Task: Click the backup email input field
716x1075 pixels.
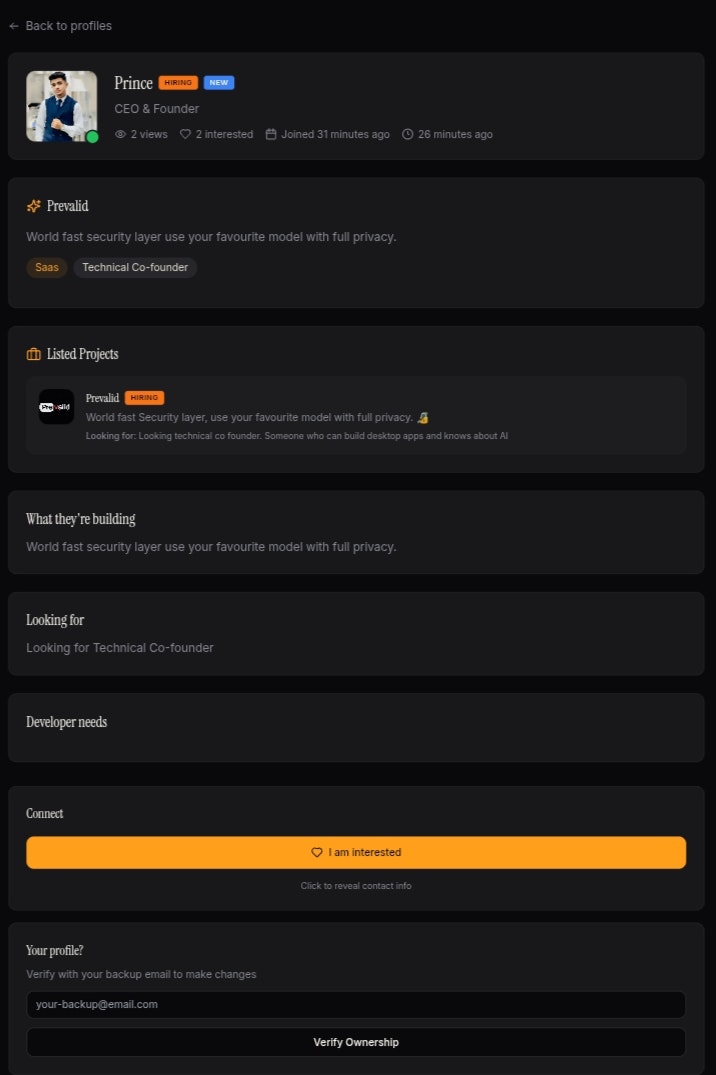Action: coord(356,1004)
